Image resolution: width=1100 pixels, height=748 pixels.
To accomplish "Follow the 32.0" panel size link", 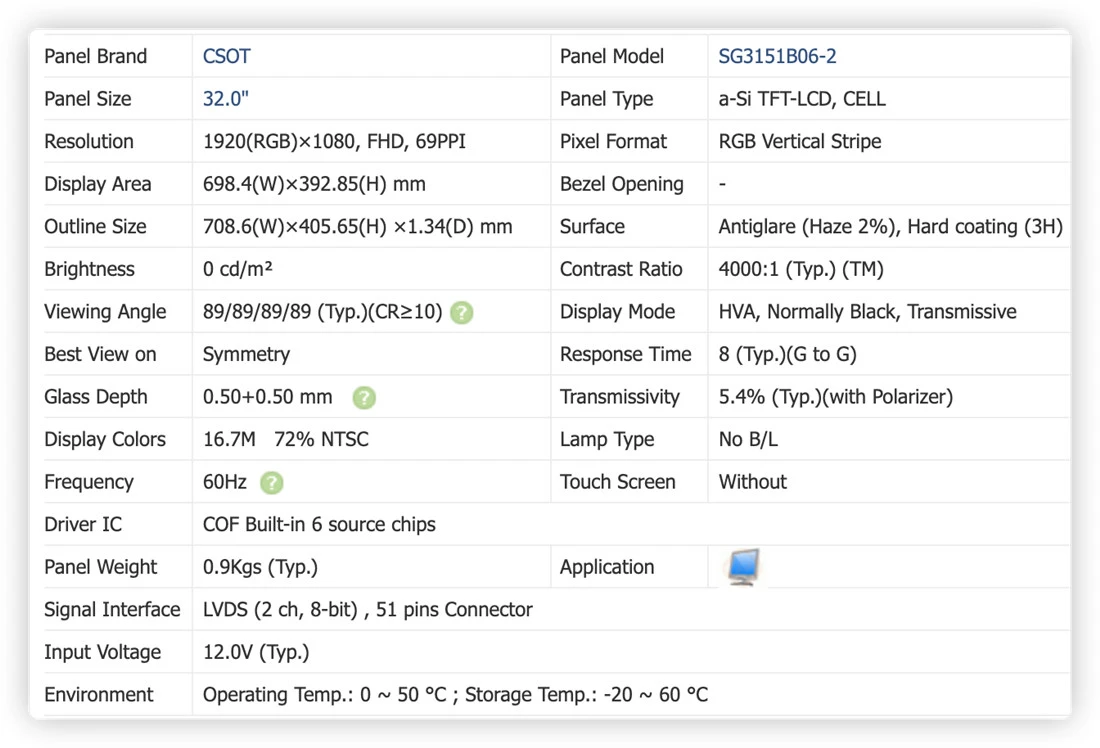I will pyautogui.click(x=226, y=99).
